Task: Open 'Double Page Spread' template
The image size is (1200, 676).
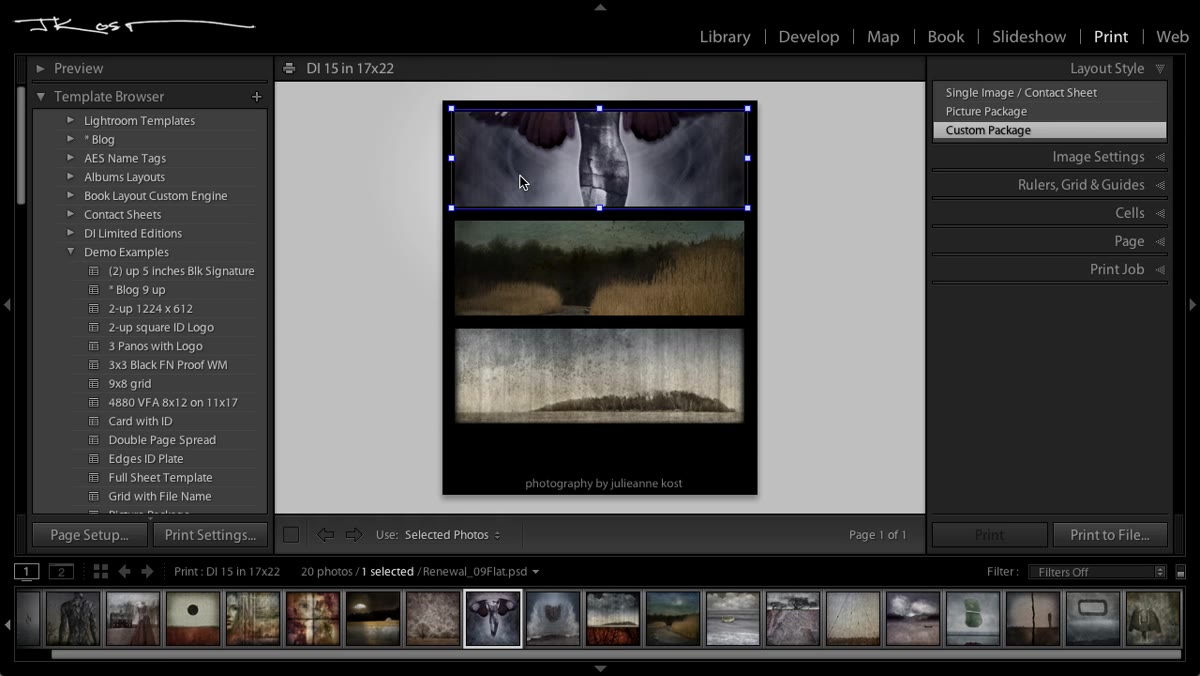Action: [162, 440]
